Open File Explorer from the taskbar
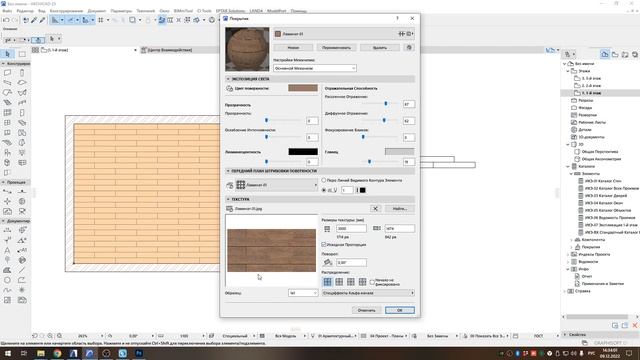640x360 pixels. 40,353
